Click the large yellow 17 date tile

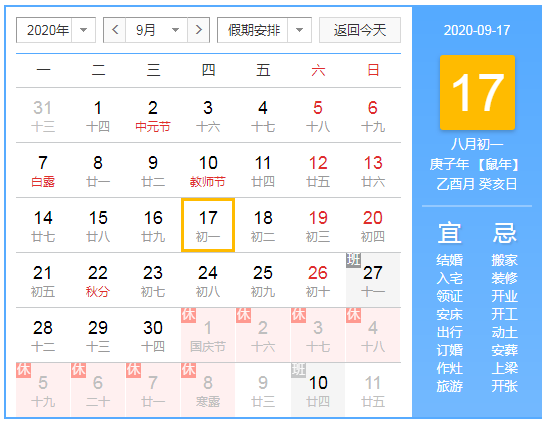click(477, 92)
